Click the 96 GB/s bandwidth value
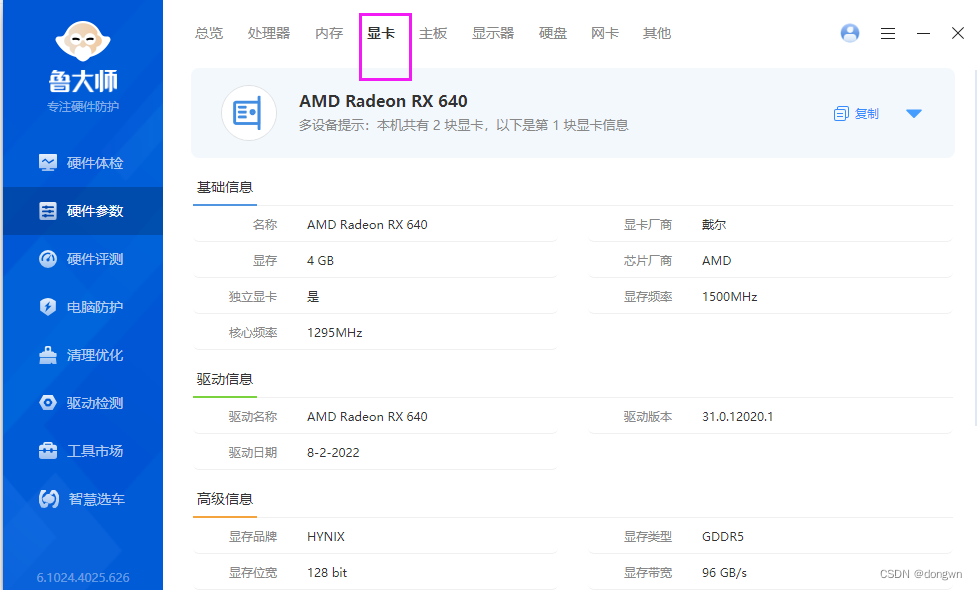The image size is (977, 590). coord(724,573)
